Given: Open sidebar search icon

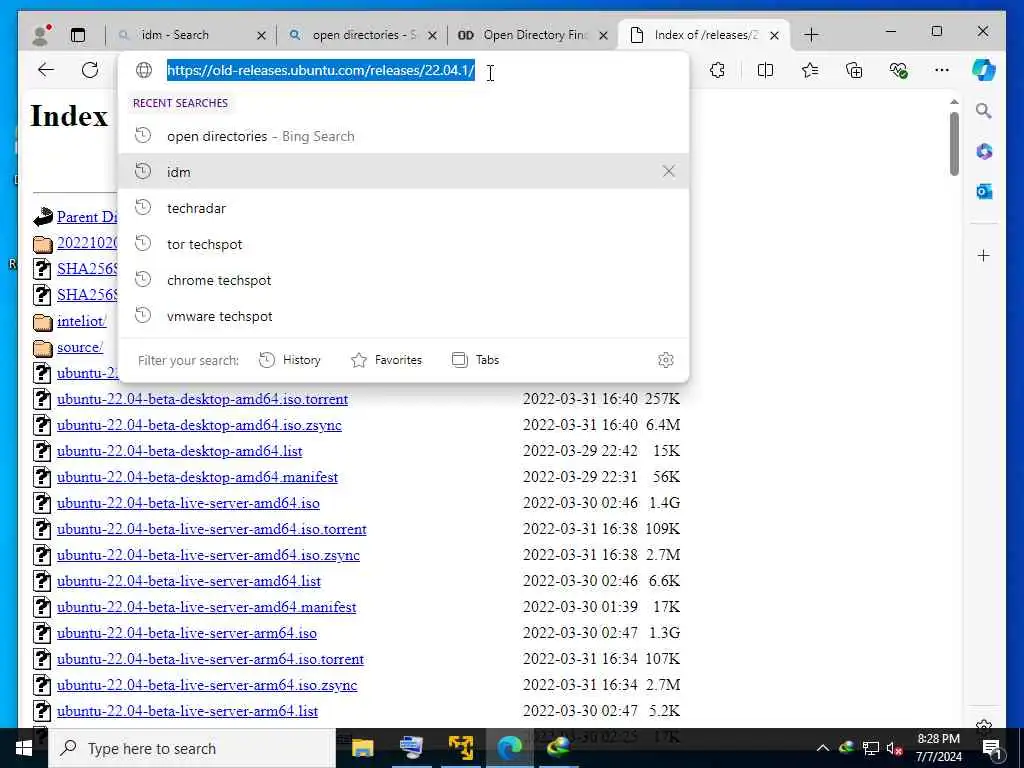Looking at the screenshot, I should 984,111.
